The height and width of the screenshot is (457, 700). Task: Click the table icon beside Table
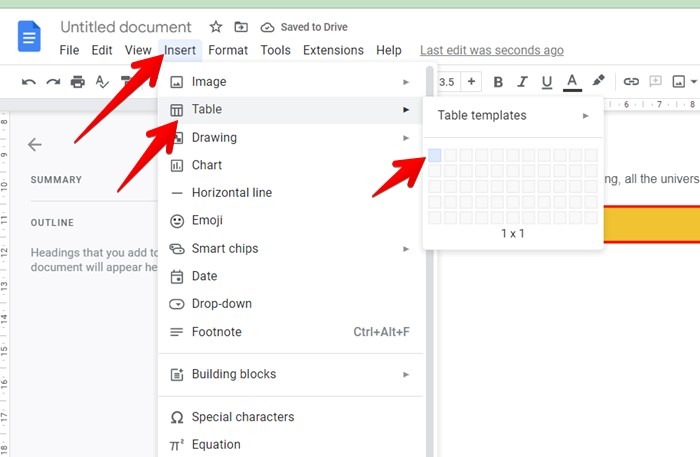tap(177, 110)
